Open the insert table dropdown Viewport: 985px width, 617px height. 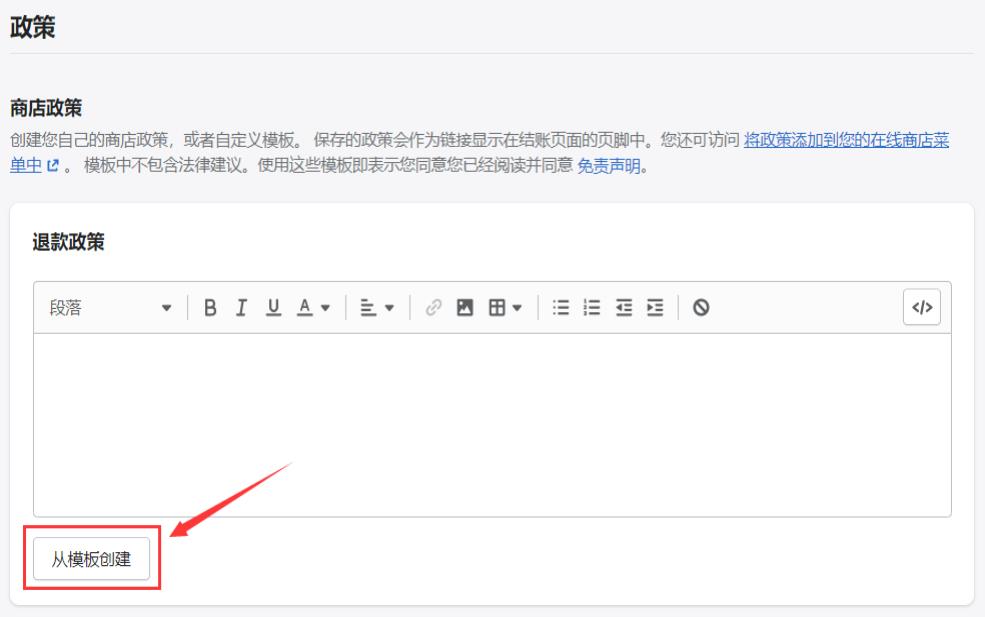point(505,308)
